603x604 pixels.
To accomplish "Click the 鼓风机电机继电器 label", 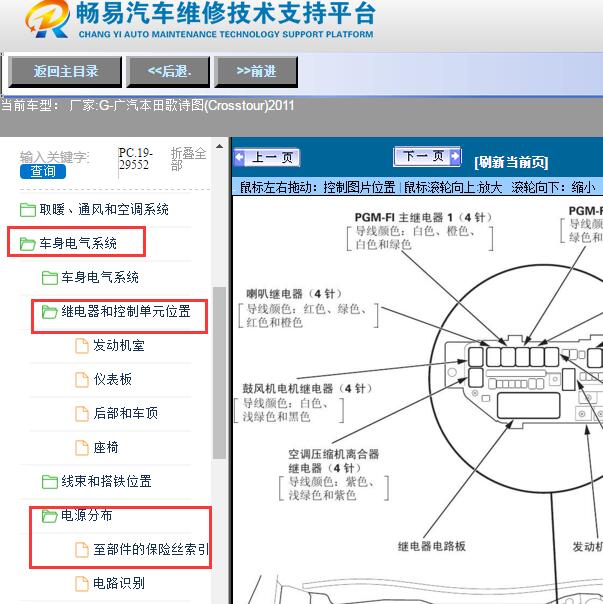I will point(307,388).
